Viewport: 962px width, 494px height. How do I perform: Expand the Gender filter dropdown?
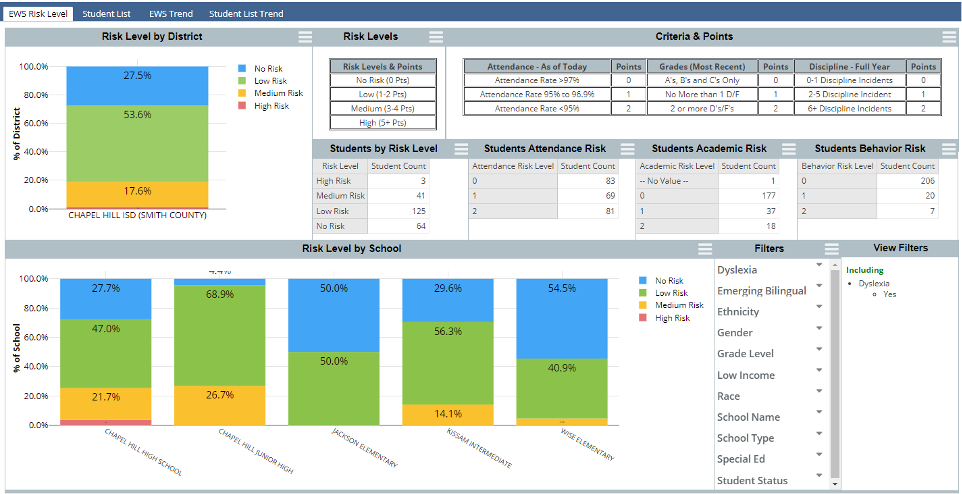click(819, 328)
